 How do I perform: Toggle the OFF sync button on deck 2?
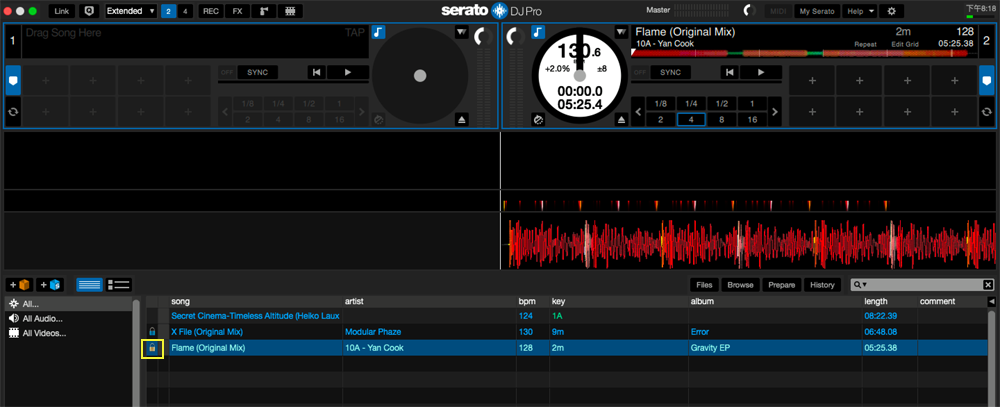[640, 72]
